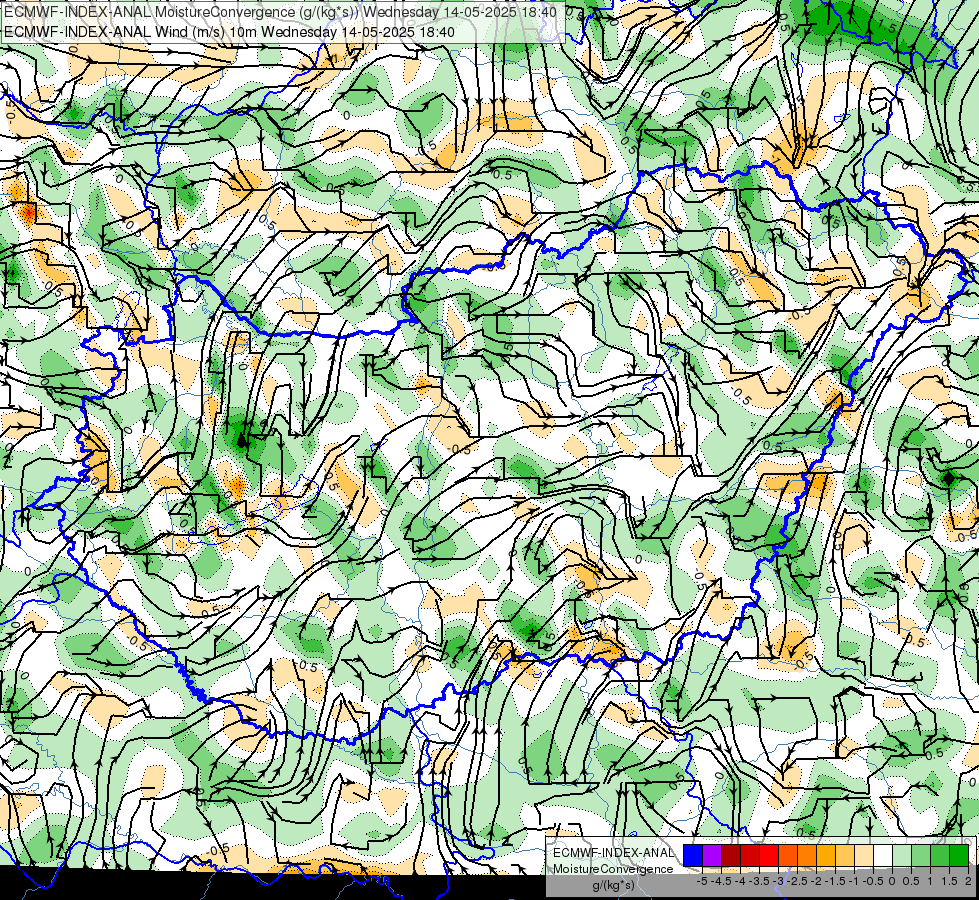The image size is (979, 900).
Task: Pick the orange legend swatch from -2.5 to -2
Action: coord(807,856)
